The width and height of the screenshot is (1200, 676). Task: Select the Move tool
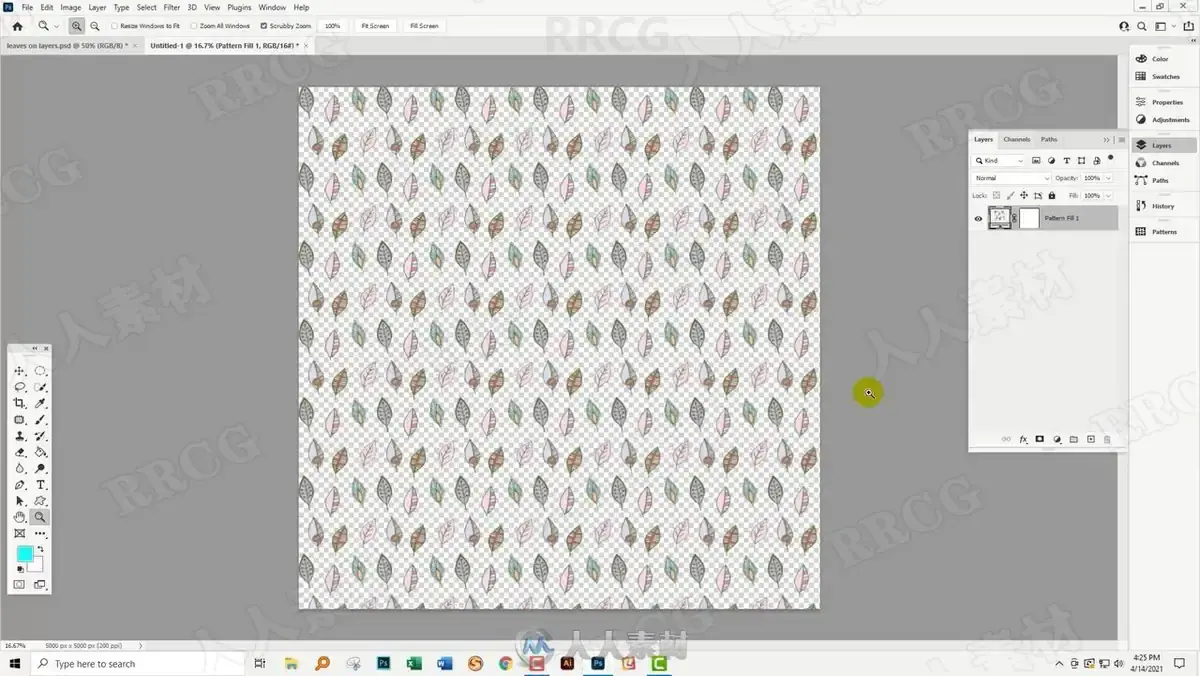pos(19,371)
